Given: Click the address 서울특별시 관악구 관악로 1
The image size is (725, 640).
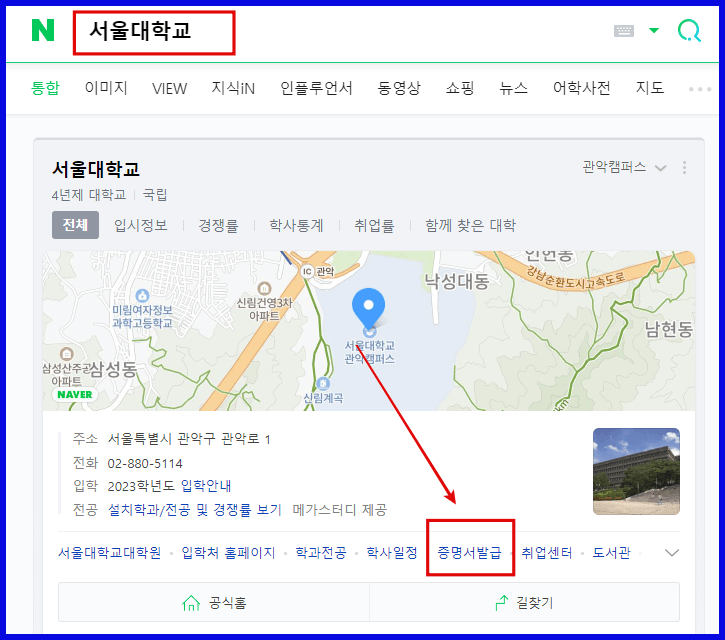Looking at the screenshot, I should point(189,439).
